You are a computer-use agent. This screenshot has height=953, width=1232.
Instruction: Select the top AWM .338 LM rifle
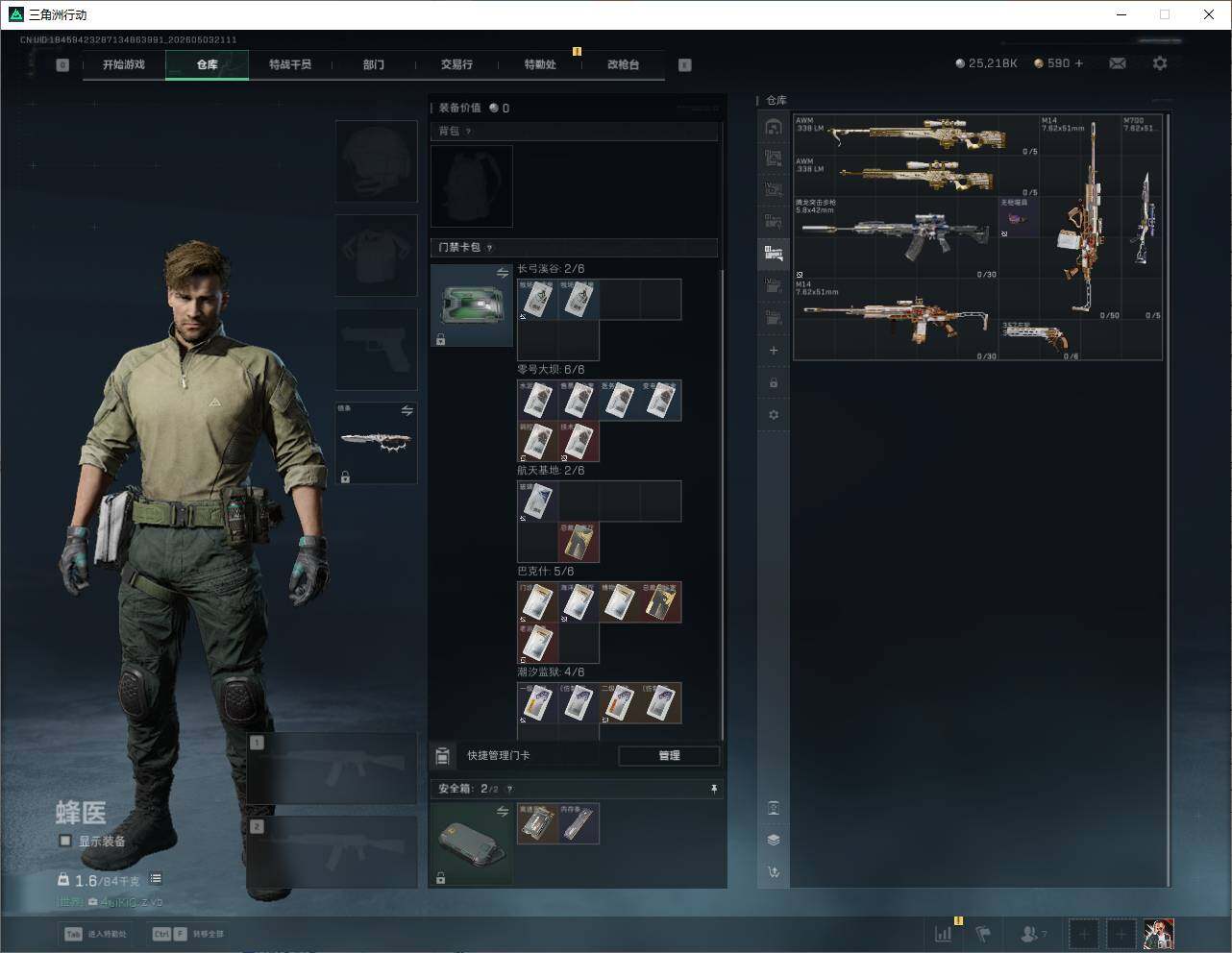tap(916, 135)
